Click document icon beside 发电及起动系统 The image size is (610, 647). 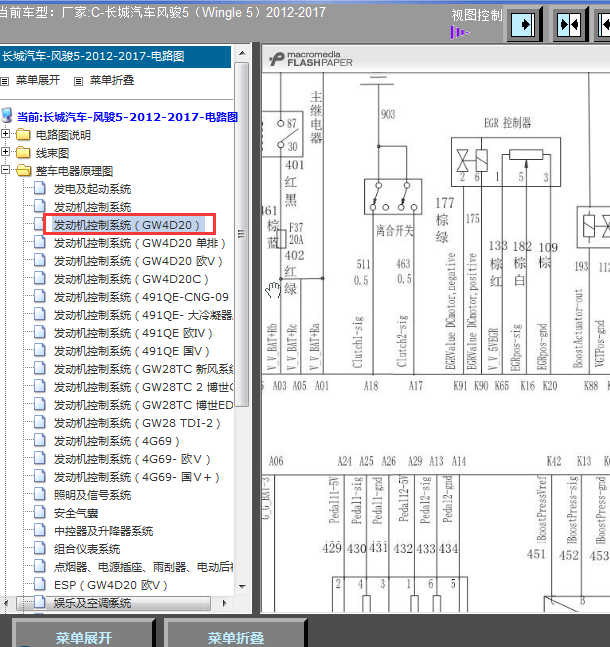click(x=40, y=188)
